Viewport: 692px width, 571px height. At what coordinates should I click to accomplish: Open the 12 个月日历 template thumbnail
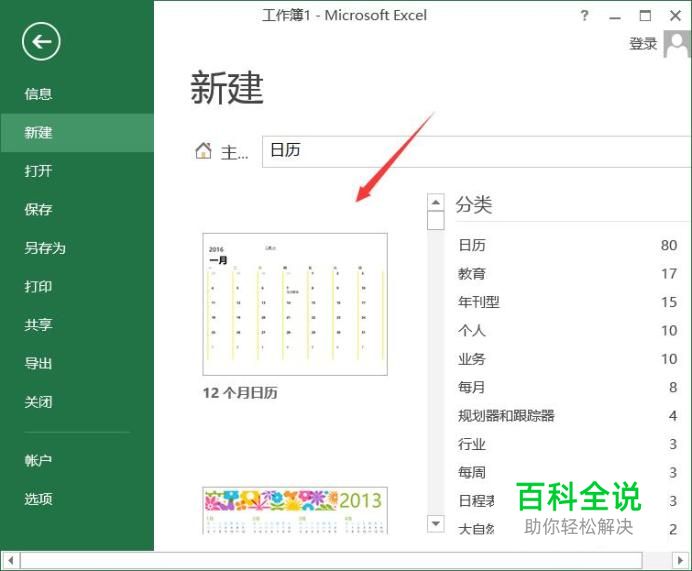(295, 304)
